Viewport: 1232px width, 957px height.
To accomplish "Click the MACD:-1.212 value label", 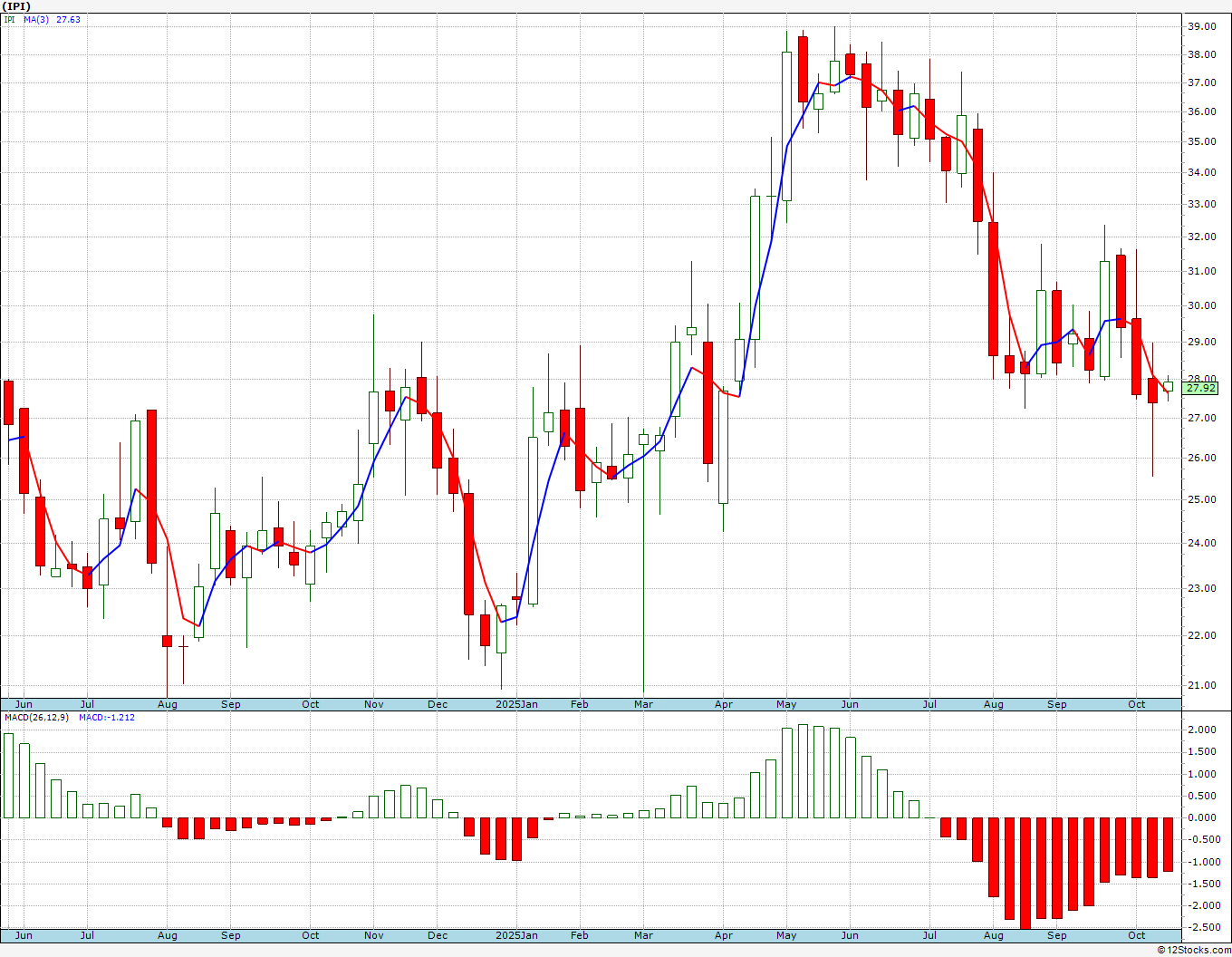I will [107, 718].
